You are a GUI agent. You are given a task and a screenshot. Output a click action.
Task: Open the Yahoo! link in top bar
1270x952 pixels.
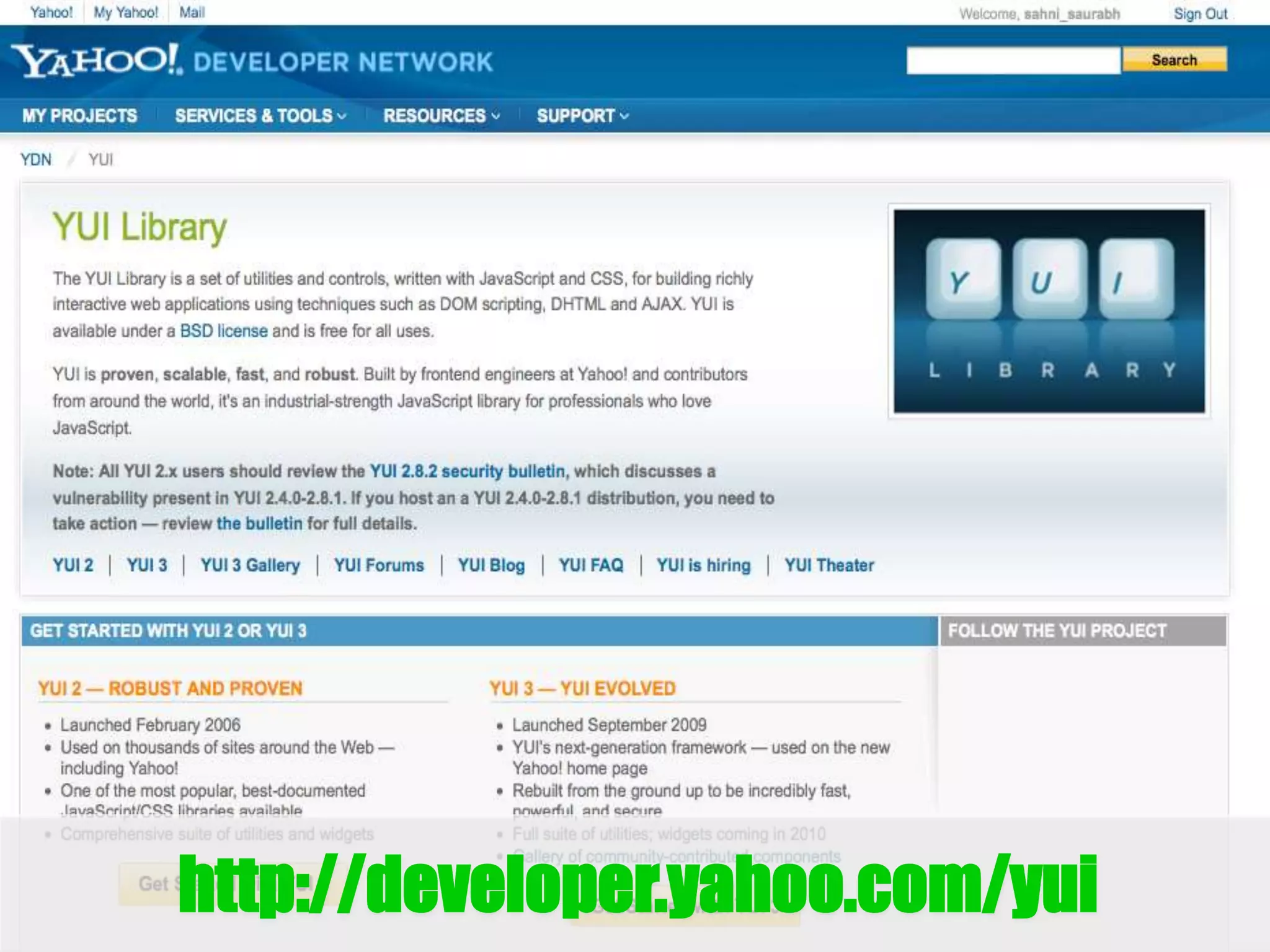click(51, 12)
